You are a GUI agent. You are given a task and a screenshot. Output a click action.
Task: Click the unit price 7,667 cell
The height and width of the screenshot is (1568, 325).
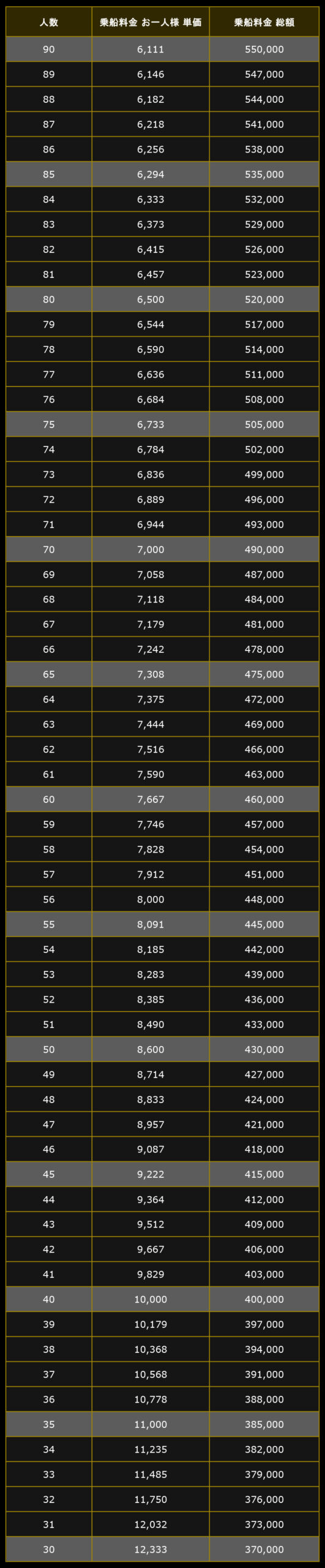click(151, 799)
